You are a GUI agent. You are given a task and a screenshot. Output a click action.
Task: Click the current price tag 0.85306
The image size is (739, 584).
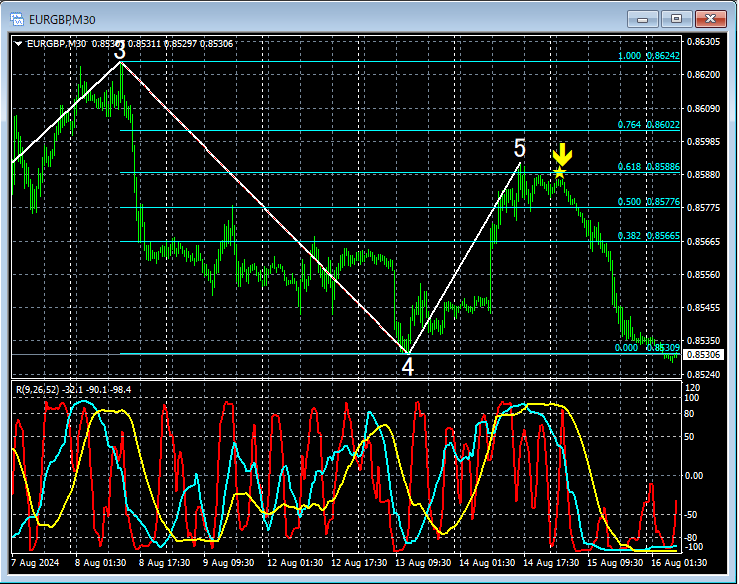point(704,355)
